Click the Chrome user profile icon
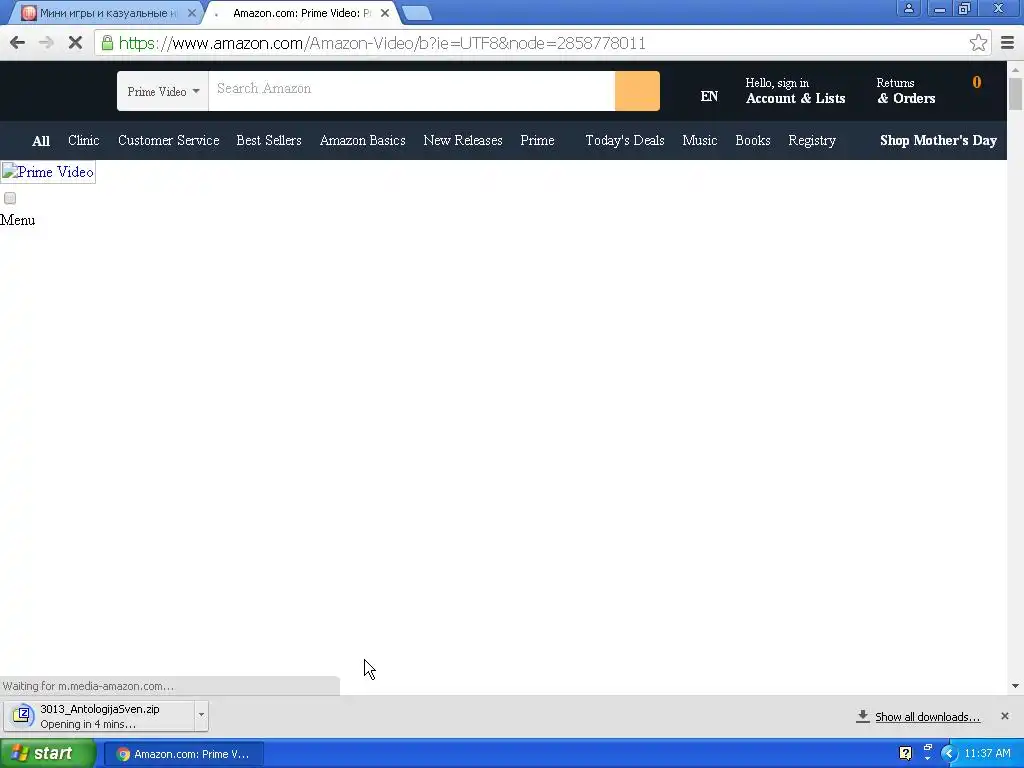The width and height of the screenshot is (1024, 768). pos(908,8)
